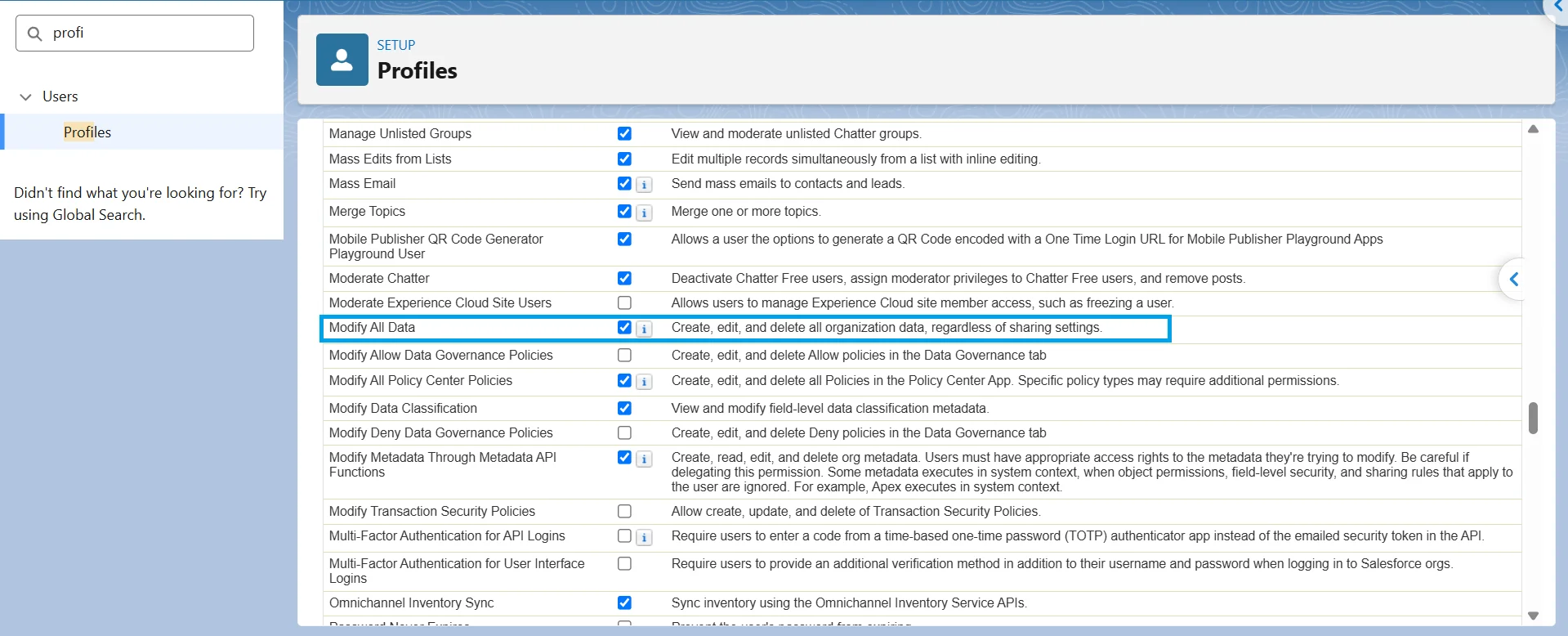Screen dimensions: 1568x636
Task: Show info for Modify Metadata Through Metadata API
Action: (x=644, y=459)
